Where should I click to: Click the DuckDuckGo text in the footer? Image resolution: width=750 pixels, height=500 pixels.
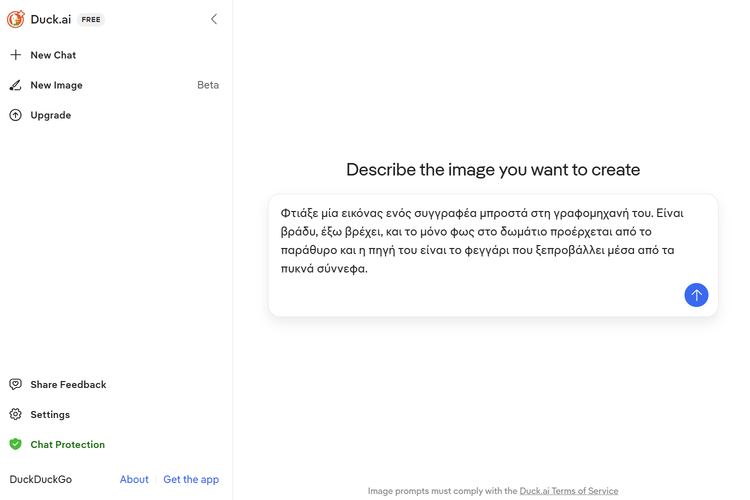pos(41,479)
